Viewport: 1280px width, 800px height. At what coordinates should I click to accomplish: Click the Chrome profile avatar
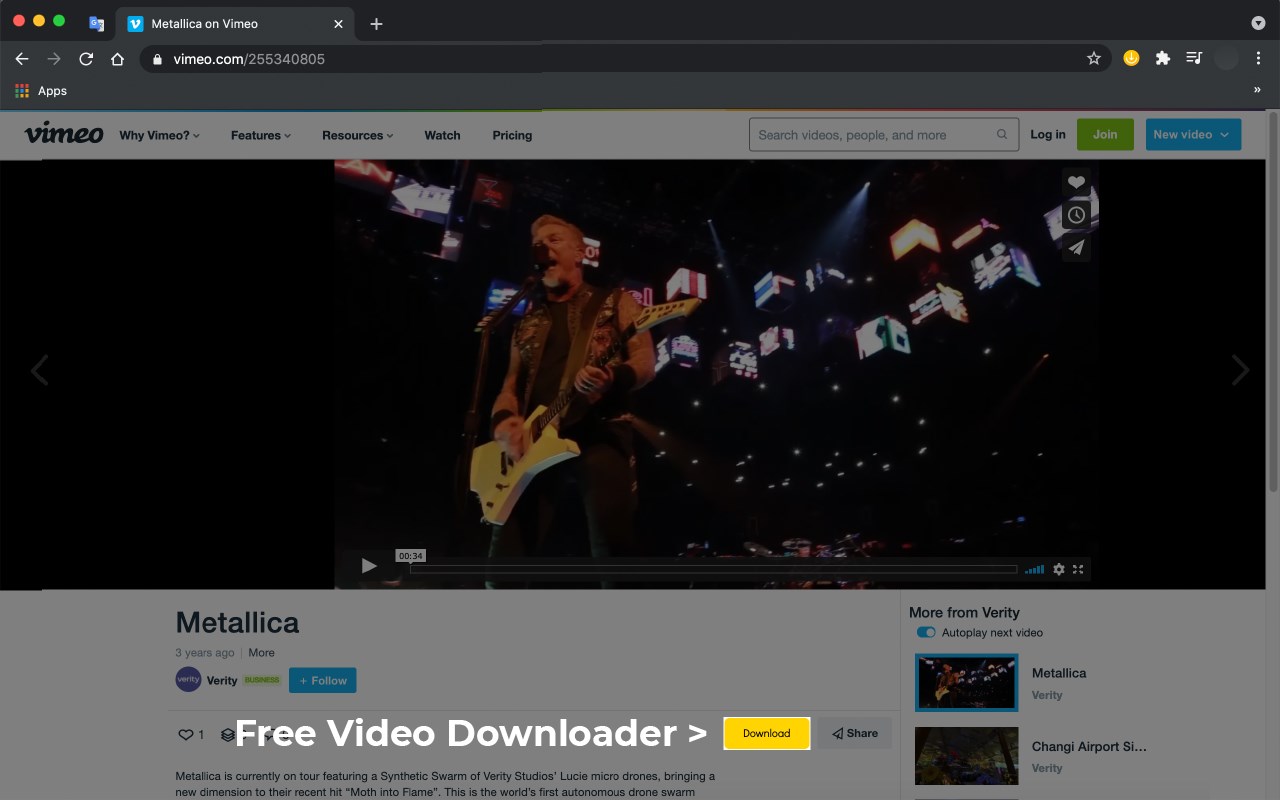pos(1226,58)
